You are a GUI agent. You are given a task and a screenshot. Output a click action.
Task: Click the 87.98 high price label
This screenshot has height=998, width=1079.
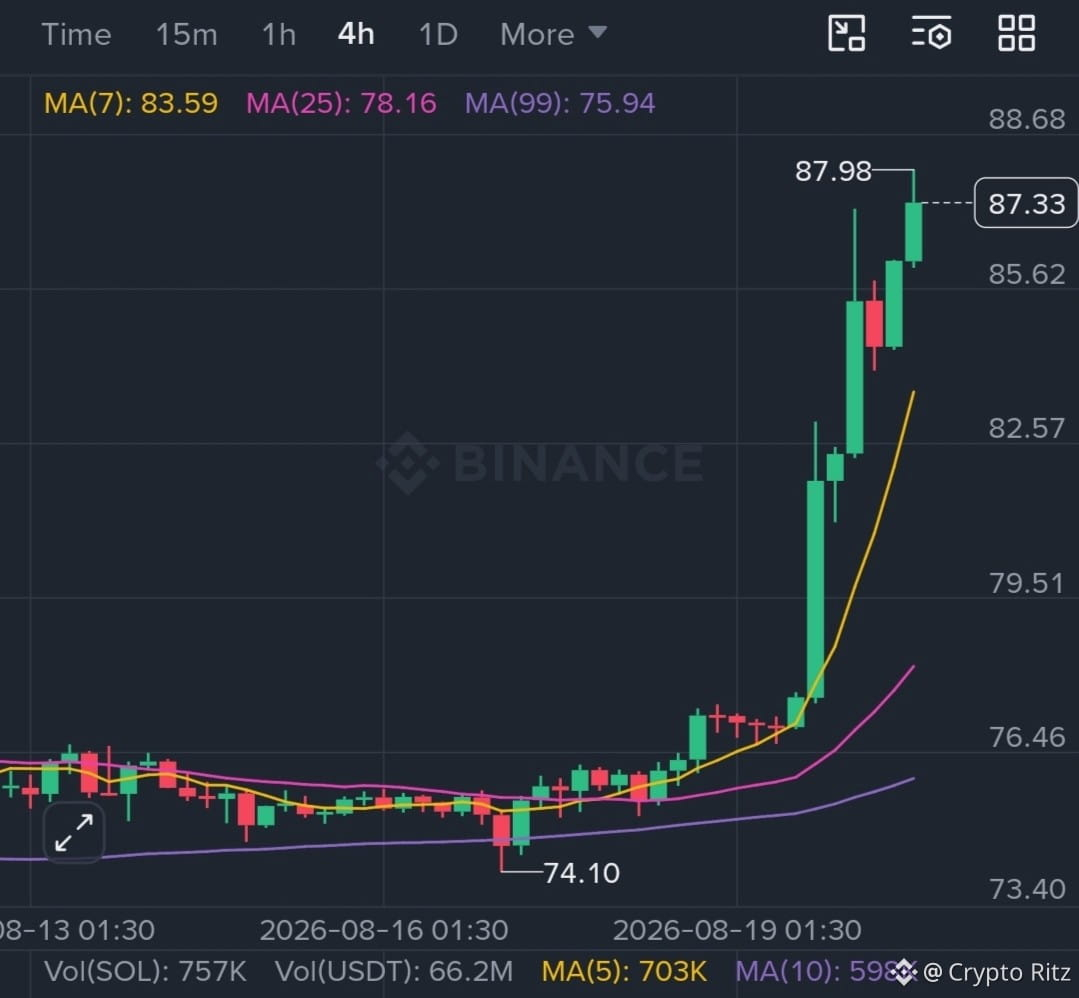click(833, 171)
